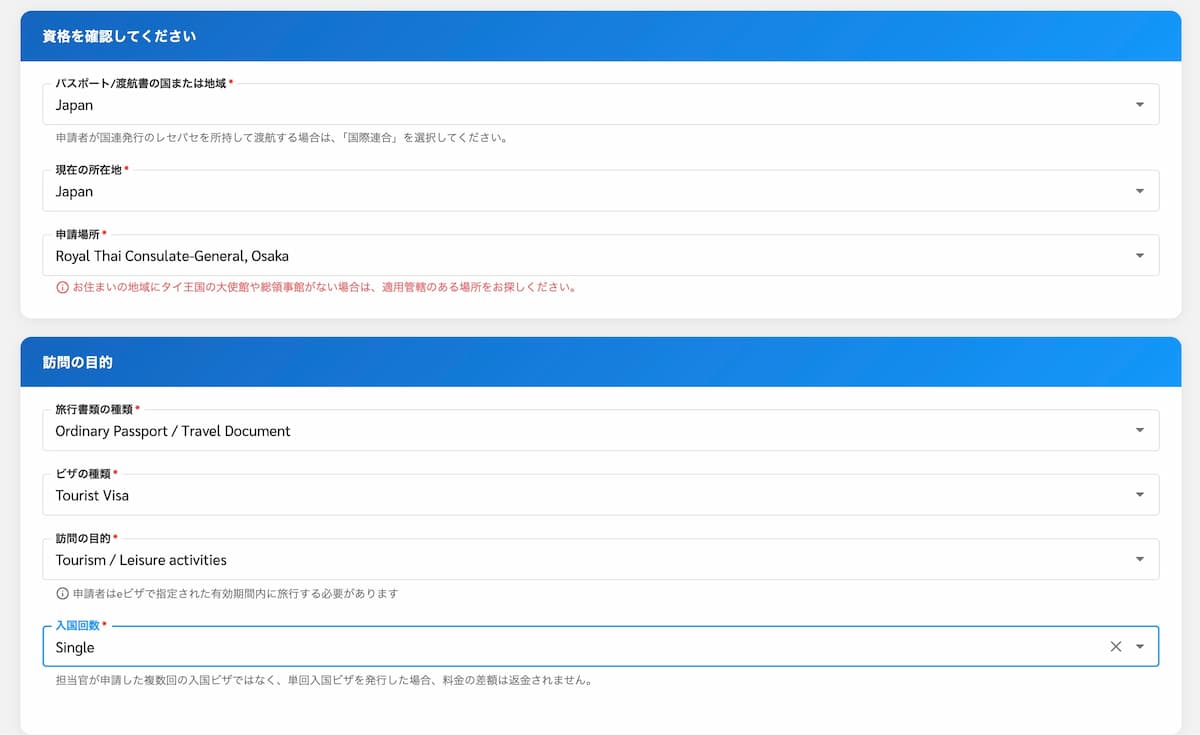Click the 国際連合 laissez-passer hint text
The image size is (1200, 735).
[282, 138]
